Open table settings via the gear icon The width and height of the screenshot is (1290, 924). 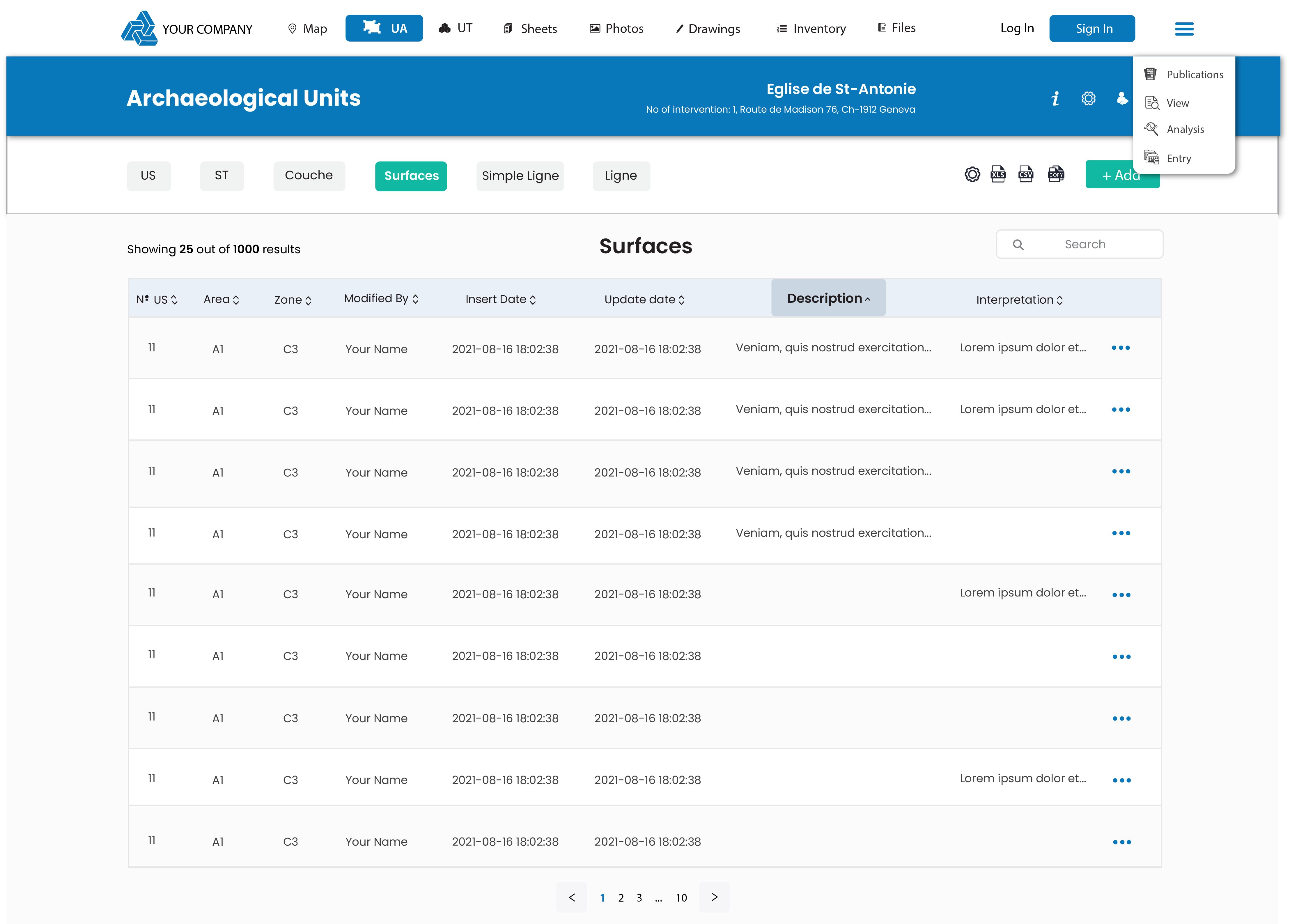click(972, 175)
